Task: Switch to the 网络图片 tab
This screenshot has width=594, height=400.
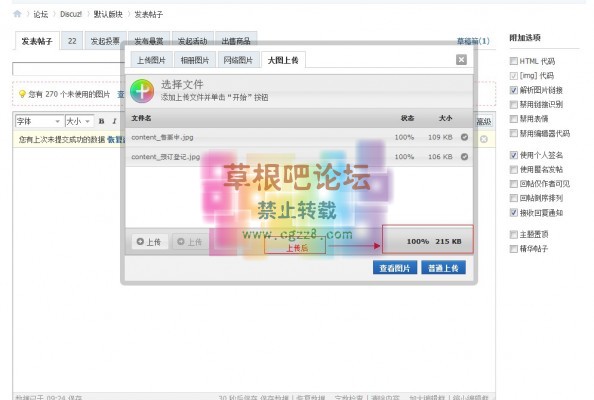Action: point(238,60)
